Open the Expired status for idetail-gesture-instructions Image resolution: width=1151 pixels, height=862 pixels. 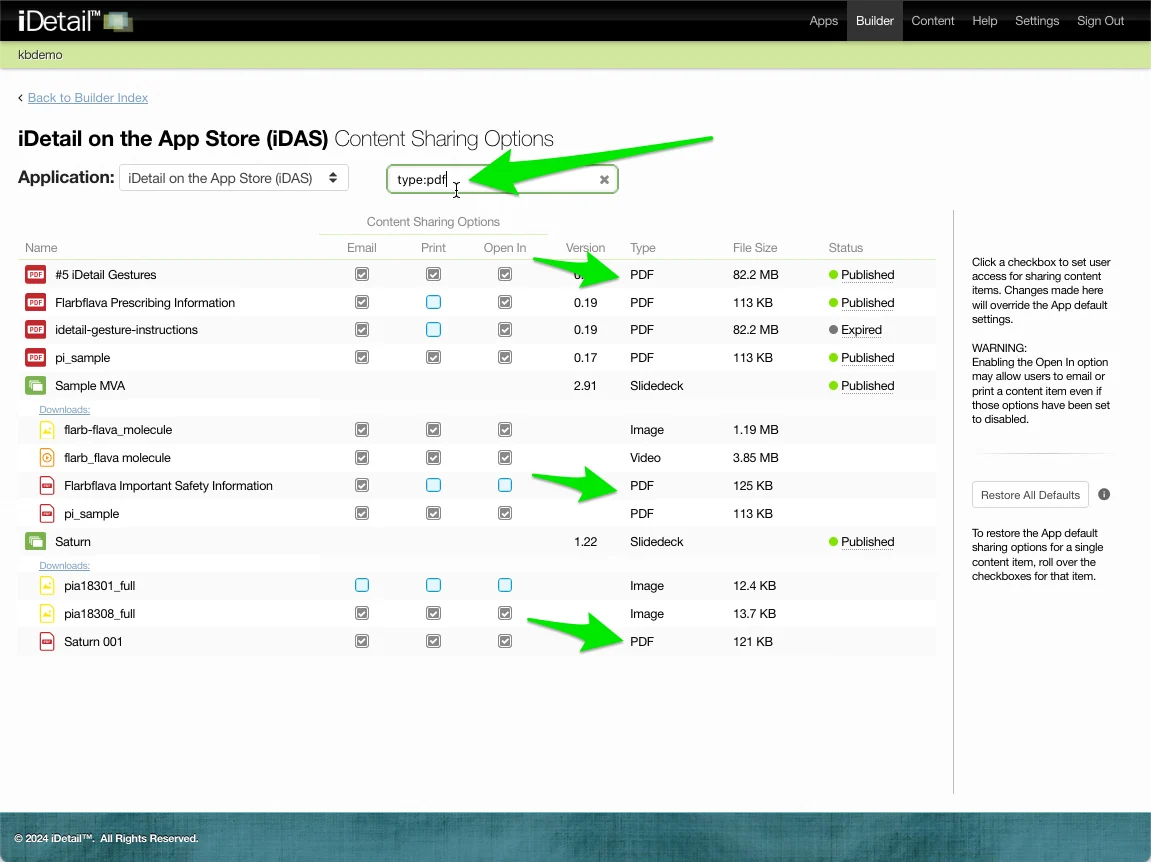click(861, 330)
